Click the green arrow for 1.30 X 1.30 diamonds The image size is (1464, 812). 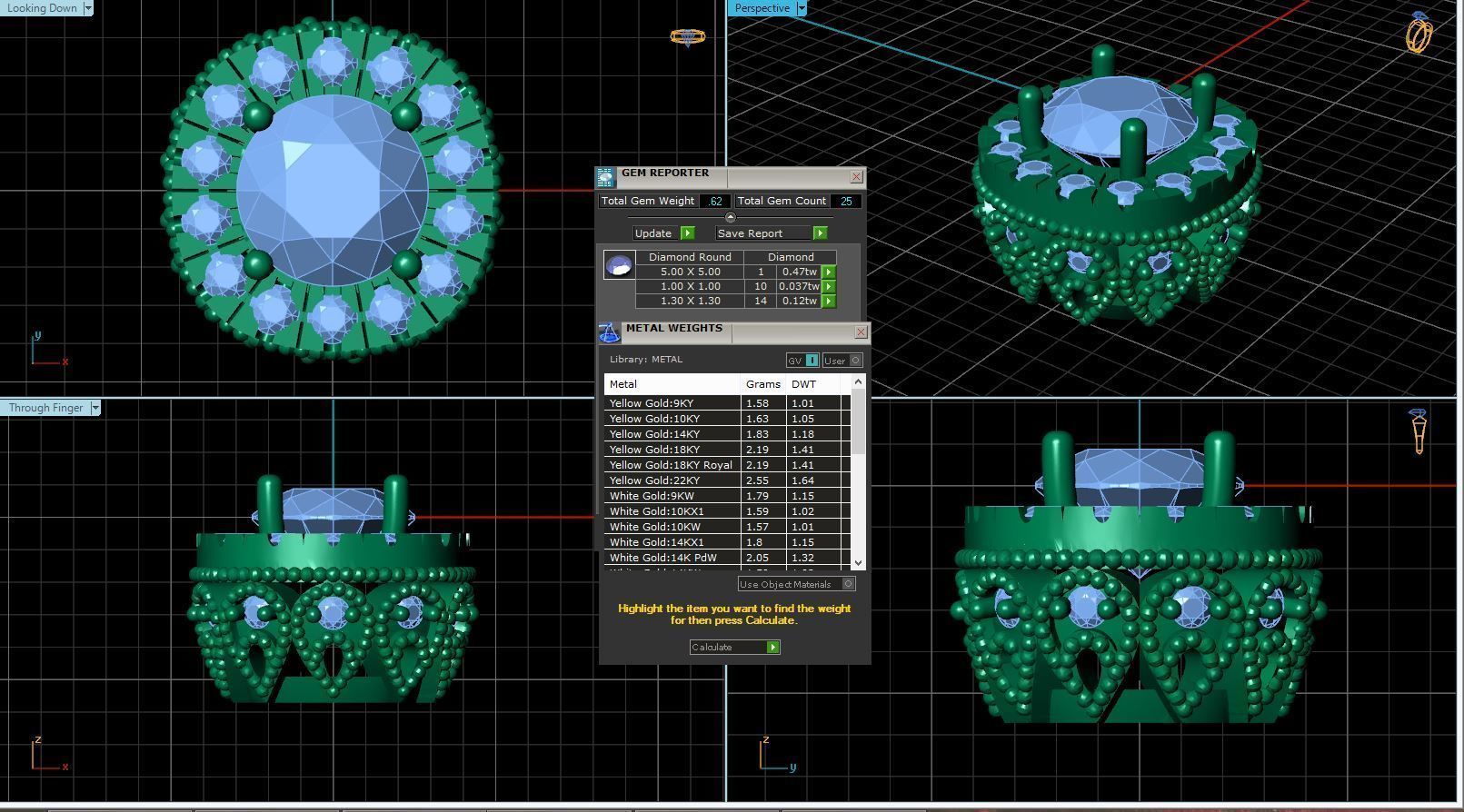829,301
